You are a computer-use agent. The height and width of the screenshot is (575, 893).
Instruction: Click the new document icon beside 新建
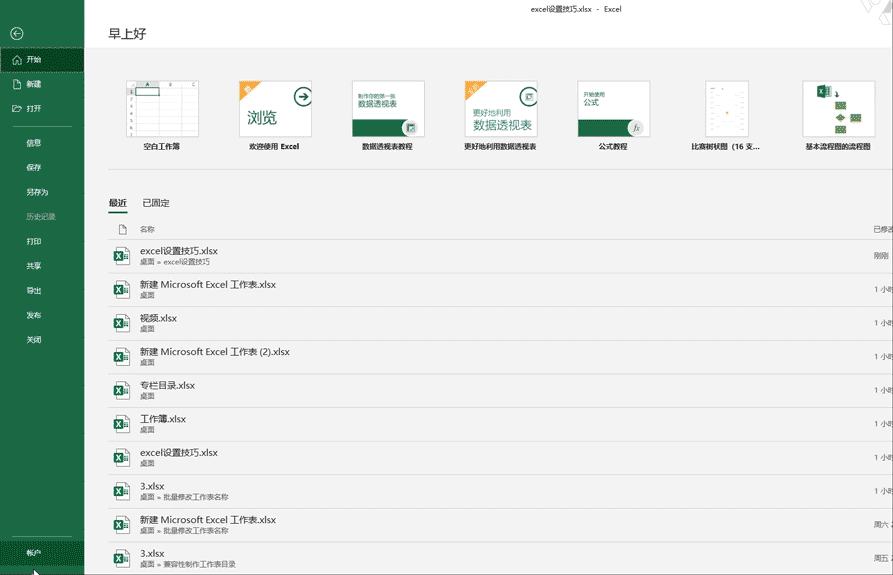point(17,84)
